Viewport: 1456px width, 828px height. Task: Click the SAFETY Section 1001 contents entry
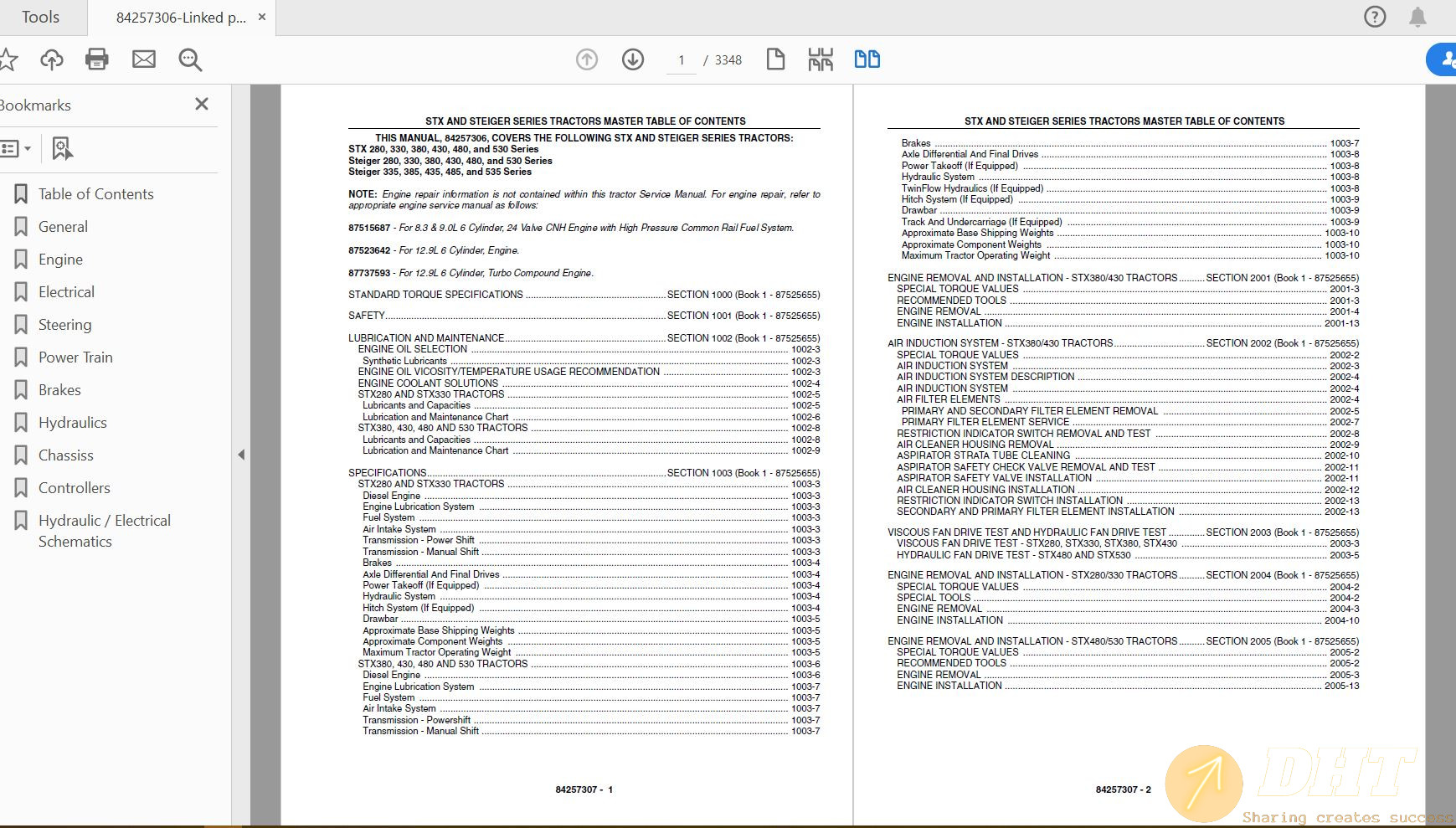point(584,316)
